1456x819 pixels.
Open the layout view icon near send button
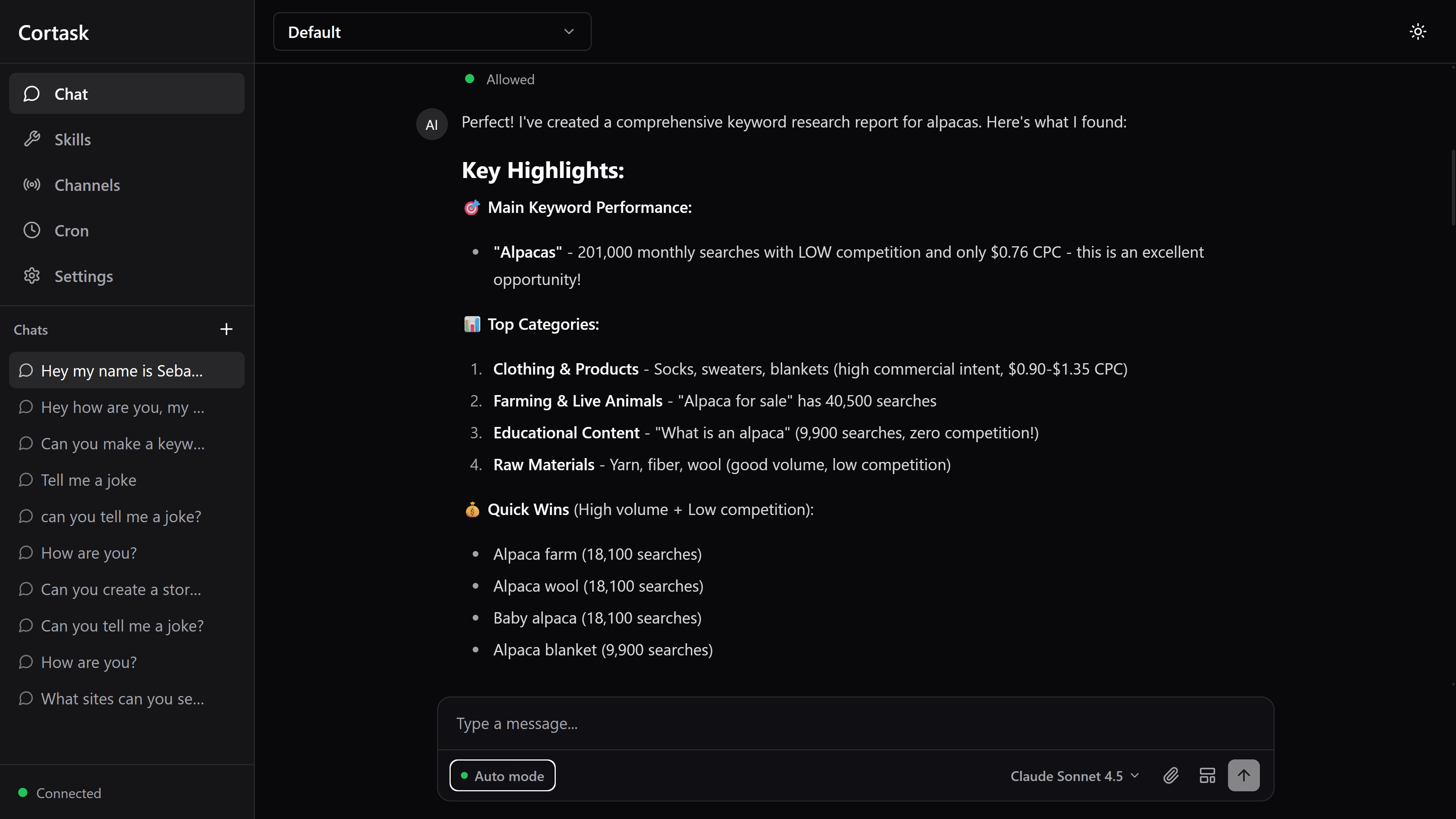pyautogui.click(x=1207, y=775)
